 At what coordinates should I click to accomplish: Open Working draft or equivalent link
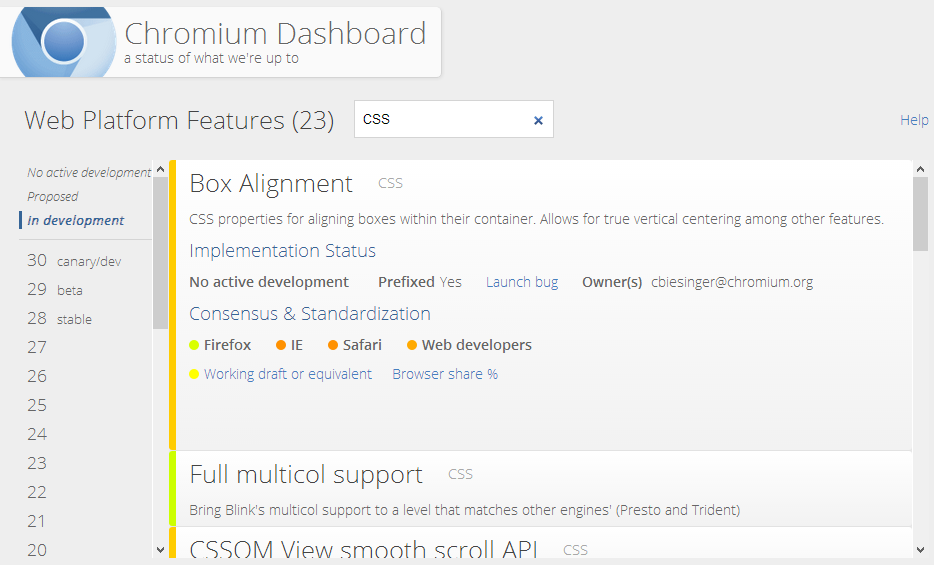click(288, 374)
